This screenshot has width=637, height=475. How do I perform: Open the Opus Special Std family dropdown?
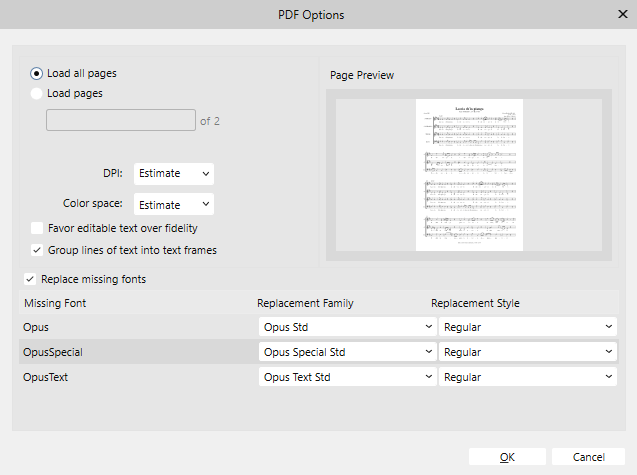pos(347,352)
